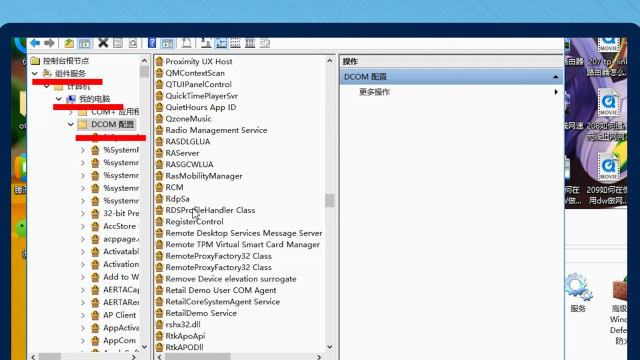The height and width of the screenshot is (360, 640).
Task: Click list pane scroll-down arrow
Action: click(x=329, y=347)
